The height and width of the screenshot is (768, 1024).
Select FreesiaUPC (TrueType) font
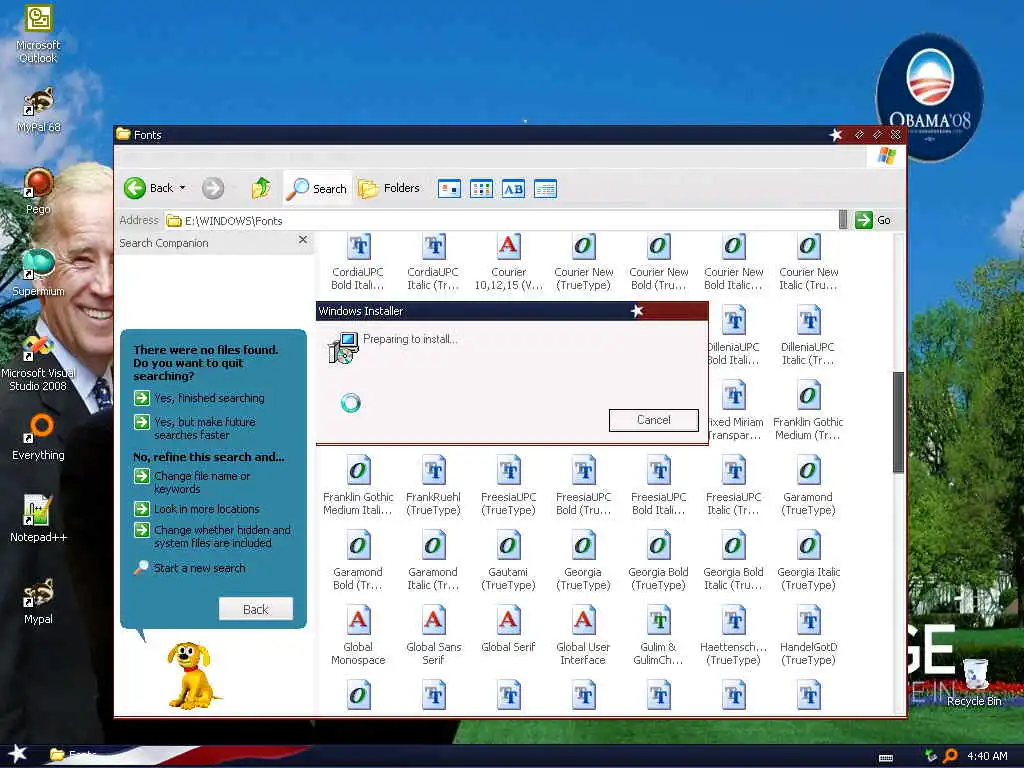[508, 487]
